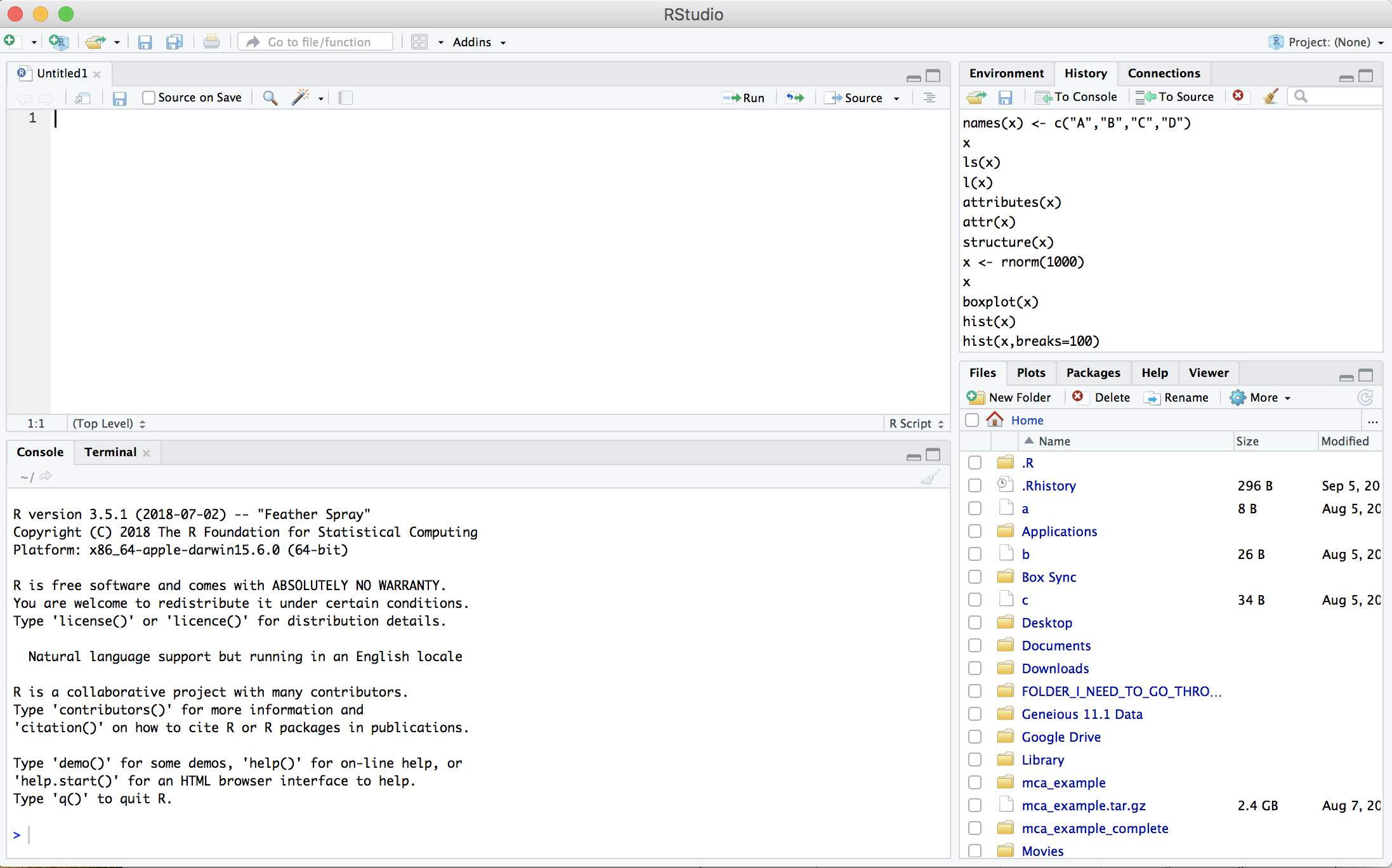Select the History tab in top-right panel

tap(1084, 73)
